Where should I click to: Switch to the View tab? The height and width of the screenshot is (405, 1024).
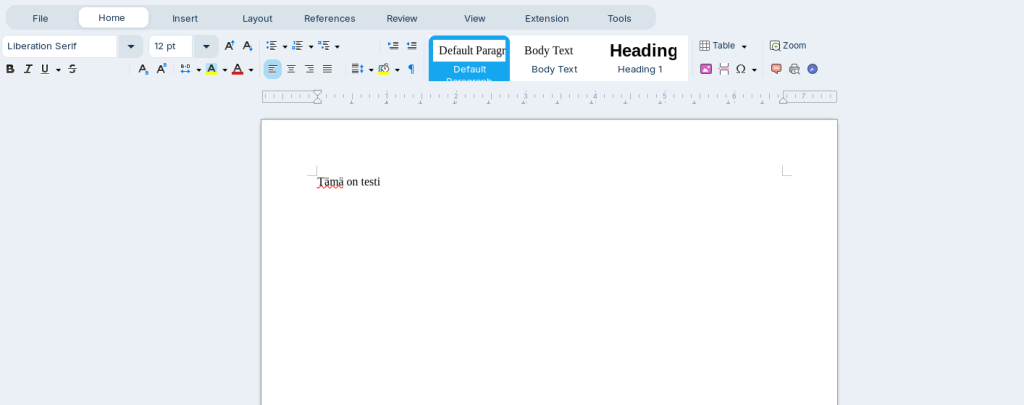tap(475, 18)
